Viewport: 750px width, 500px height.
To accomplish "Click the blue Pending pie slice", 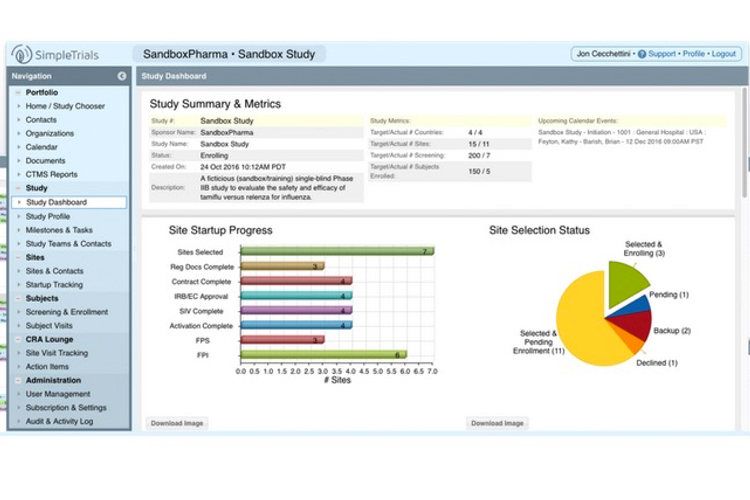I will tap(635, 307).
